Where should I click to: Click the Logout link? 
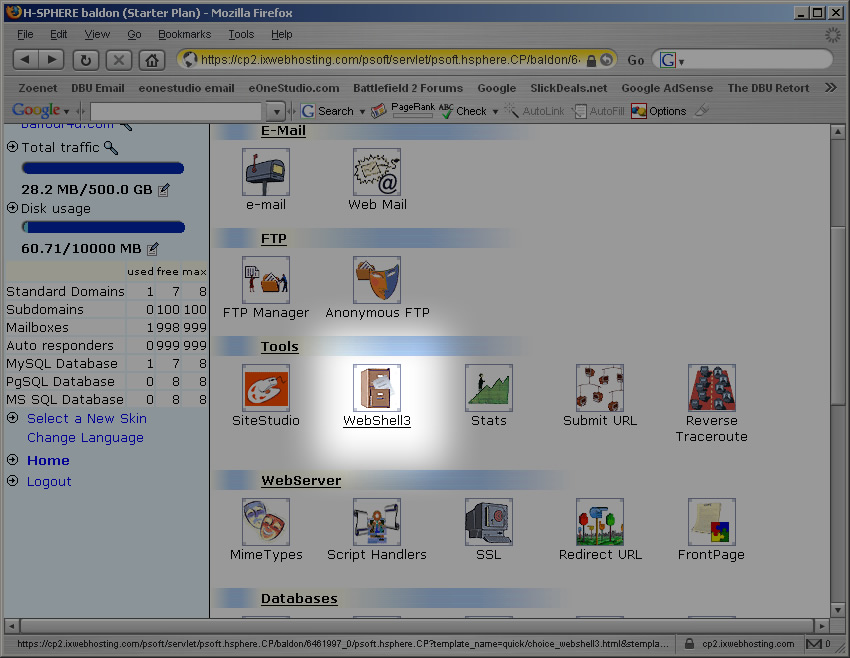point(49,482)
